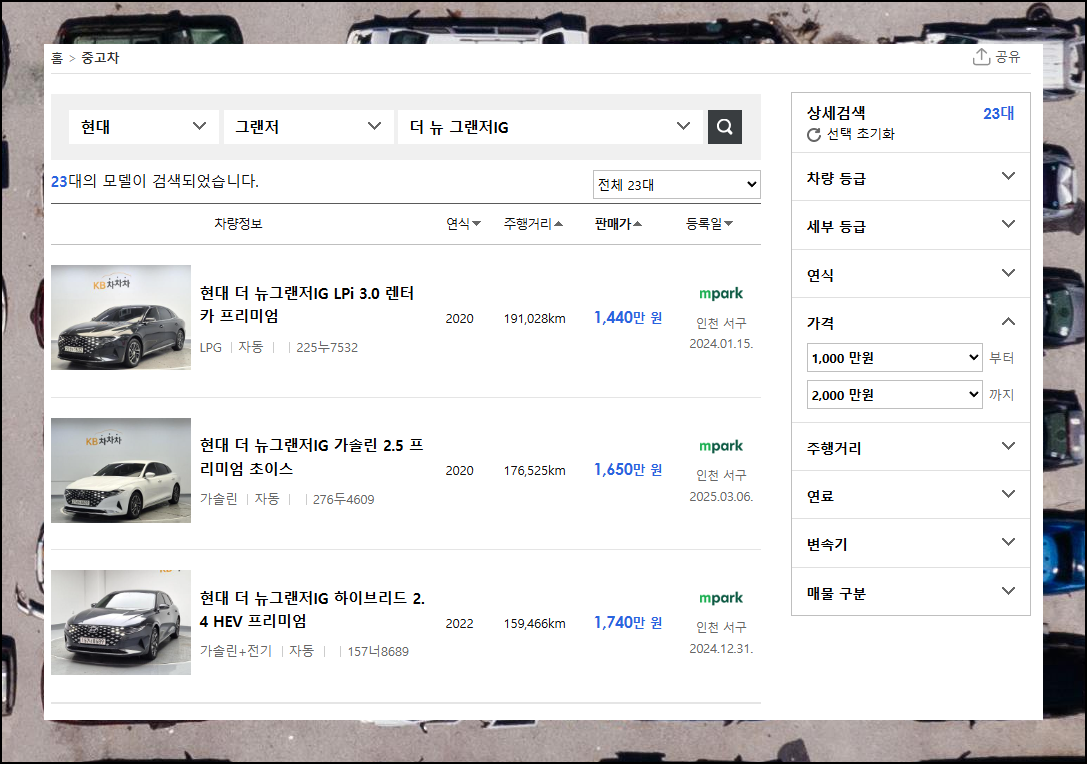Image resolution: width=1087 pixels, height=764 pixels.
Task: Click the price 1,740만 원
Action: click(x=628, y=623)
